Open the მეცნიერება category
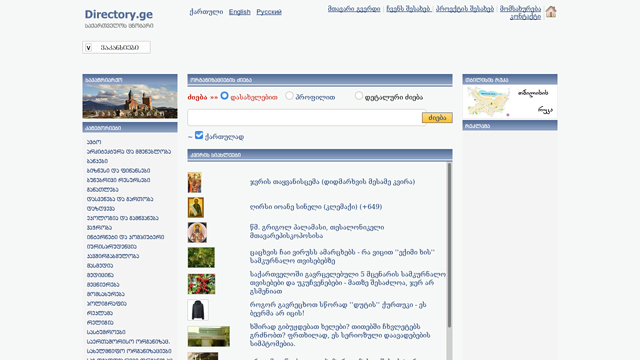 pyautogui.click(x=103, y=284)
